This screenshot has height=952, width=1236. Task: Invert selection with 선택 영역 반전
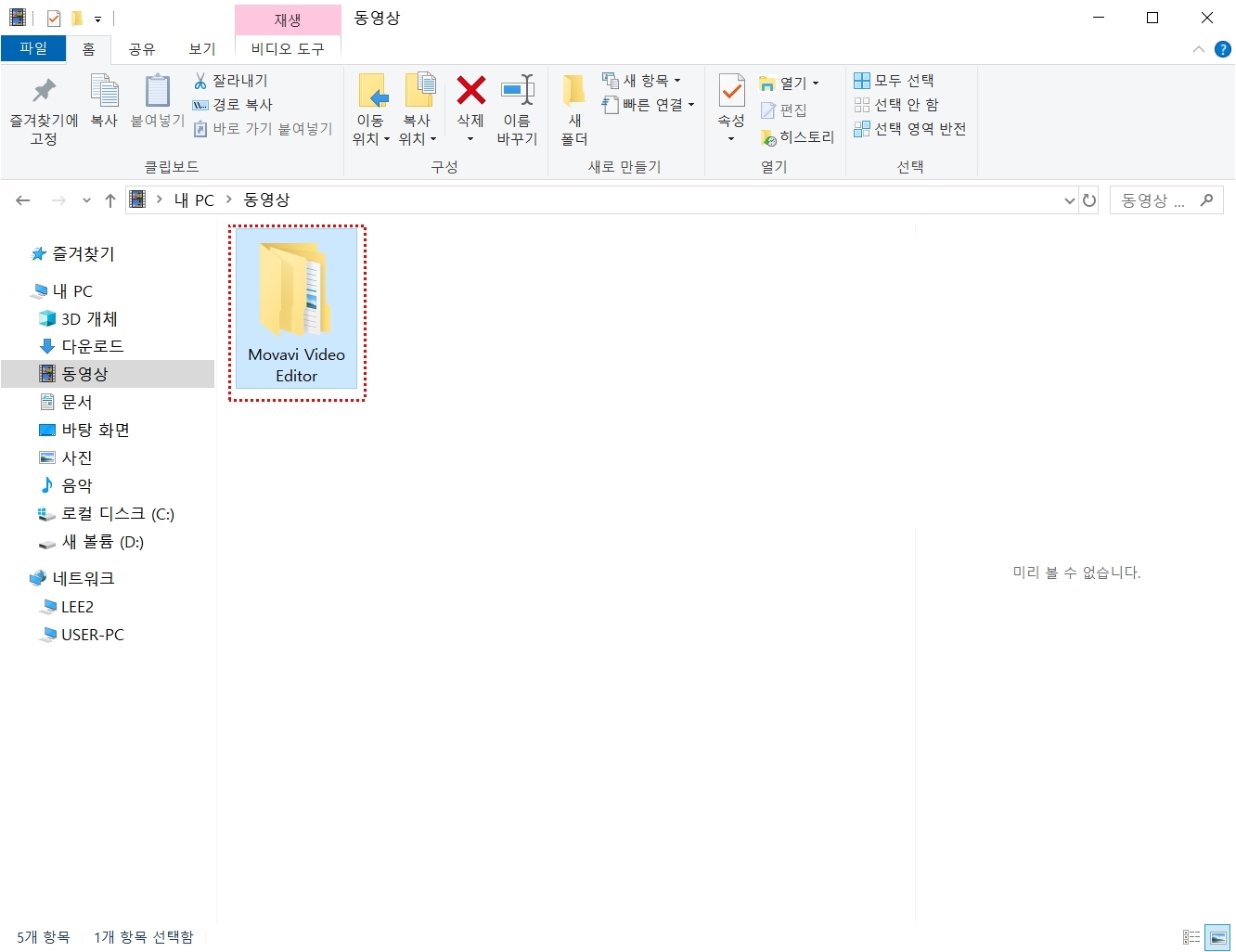tap(910, 129)
